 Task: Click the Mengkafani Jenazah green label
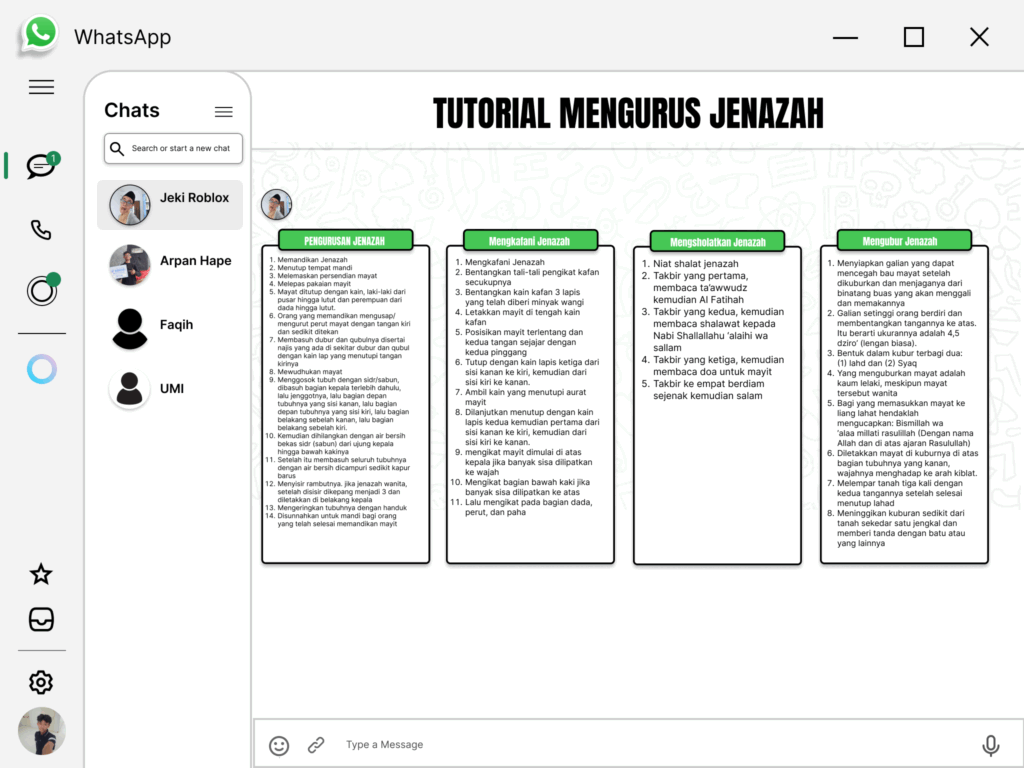[x=529, y=241]
